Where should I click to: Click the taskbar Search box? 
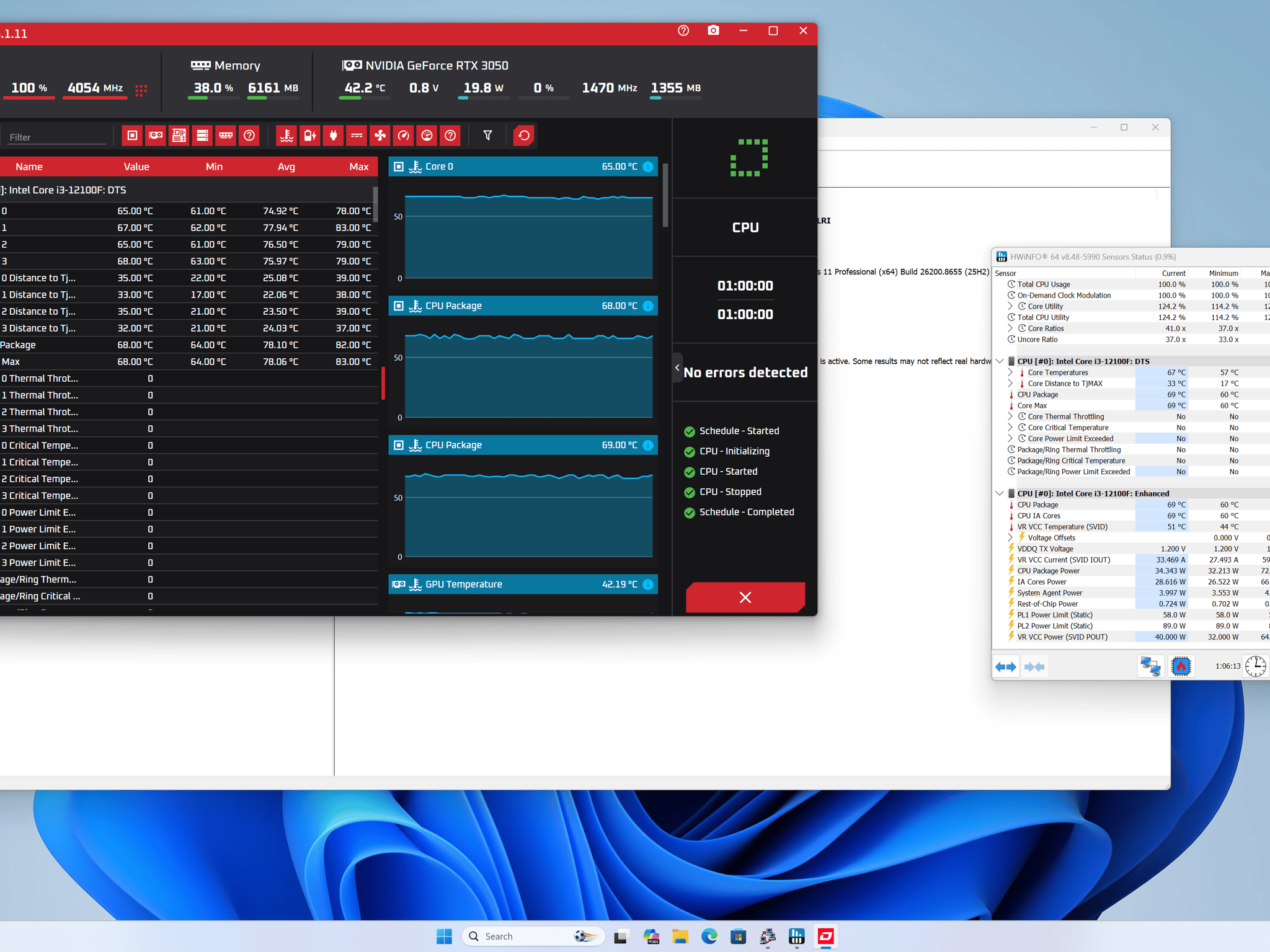(x=533, y=937)
